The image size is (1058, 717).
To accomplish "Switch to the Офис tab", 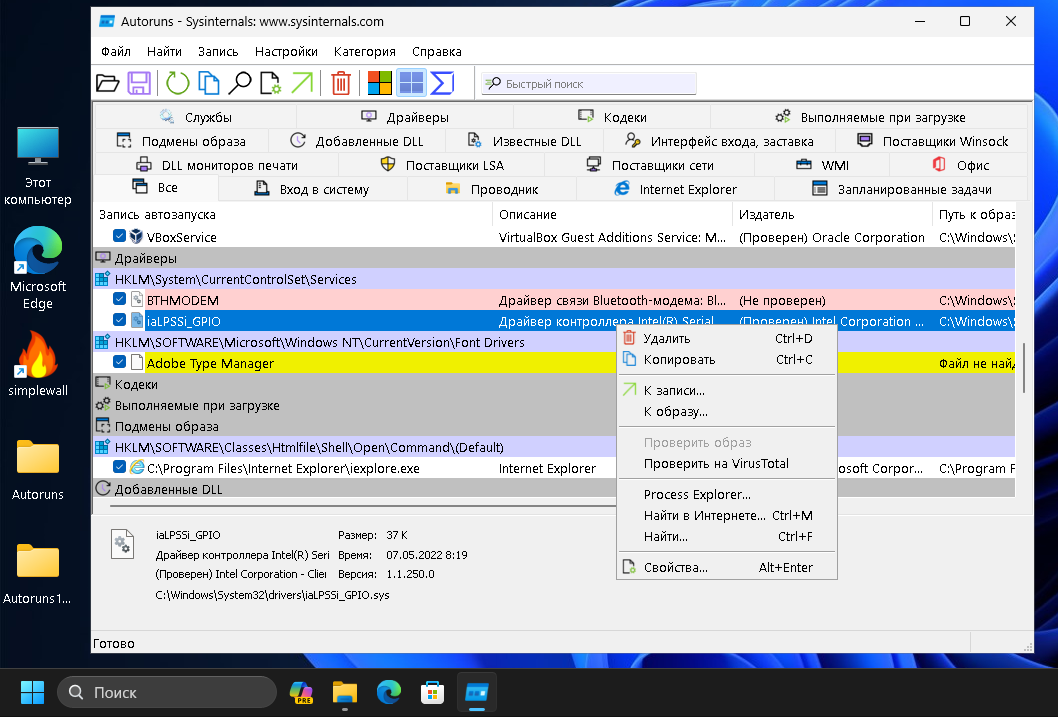I will point(959,165).
